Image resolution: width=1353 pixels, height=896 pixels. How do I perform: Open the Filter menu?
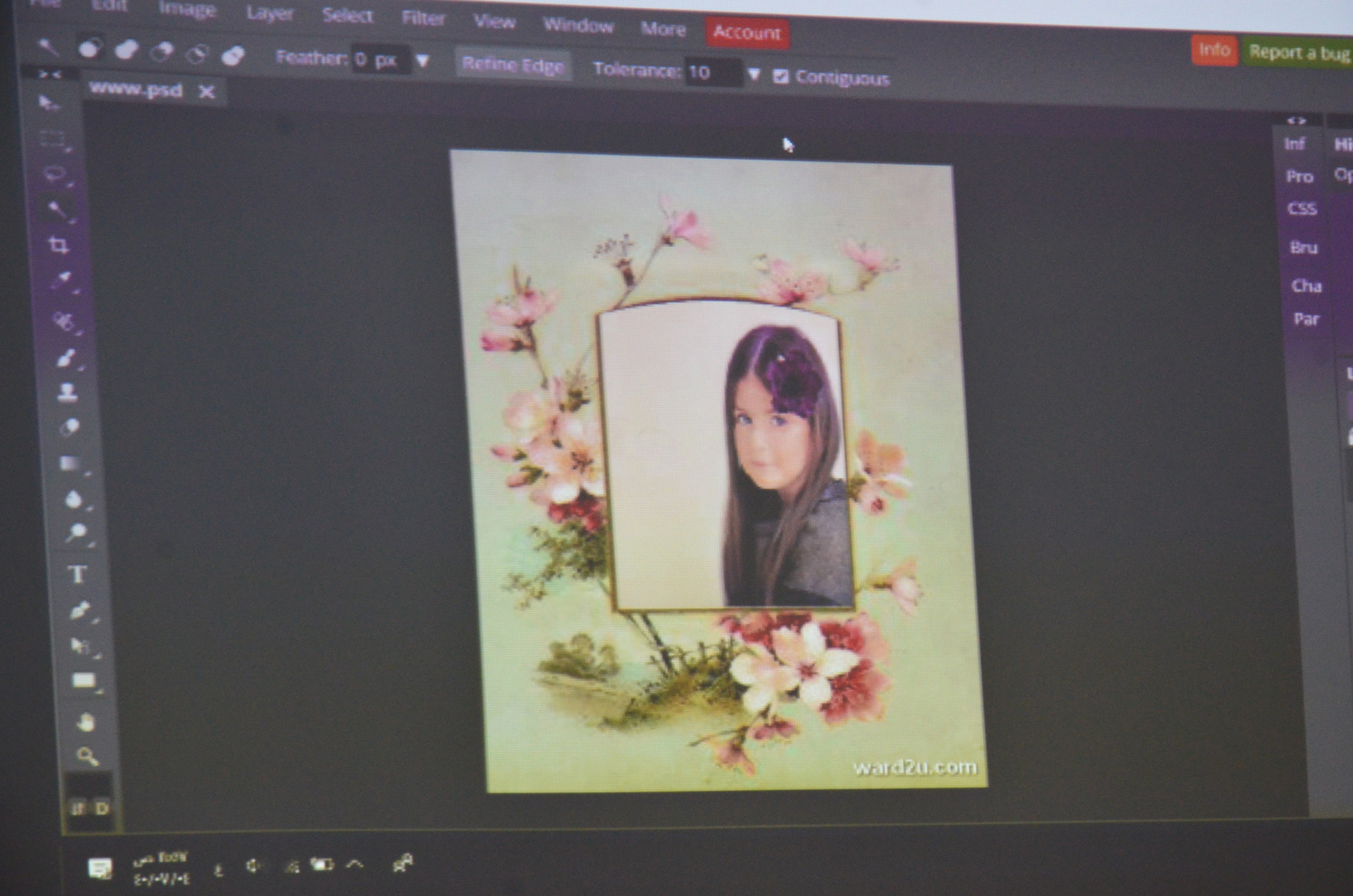(x=423, y=18)
